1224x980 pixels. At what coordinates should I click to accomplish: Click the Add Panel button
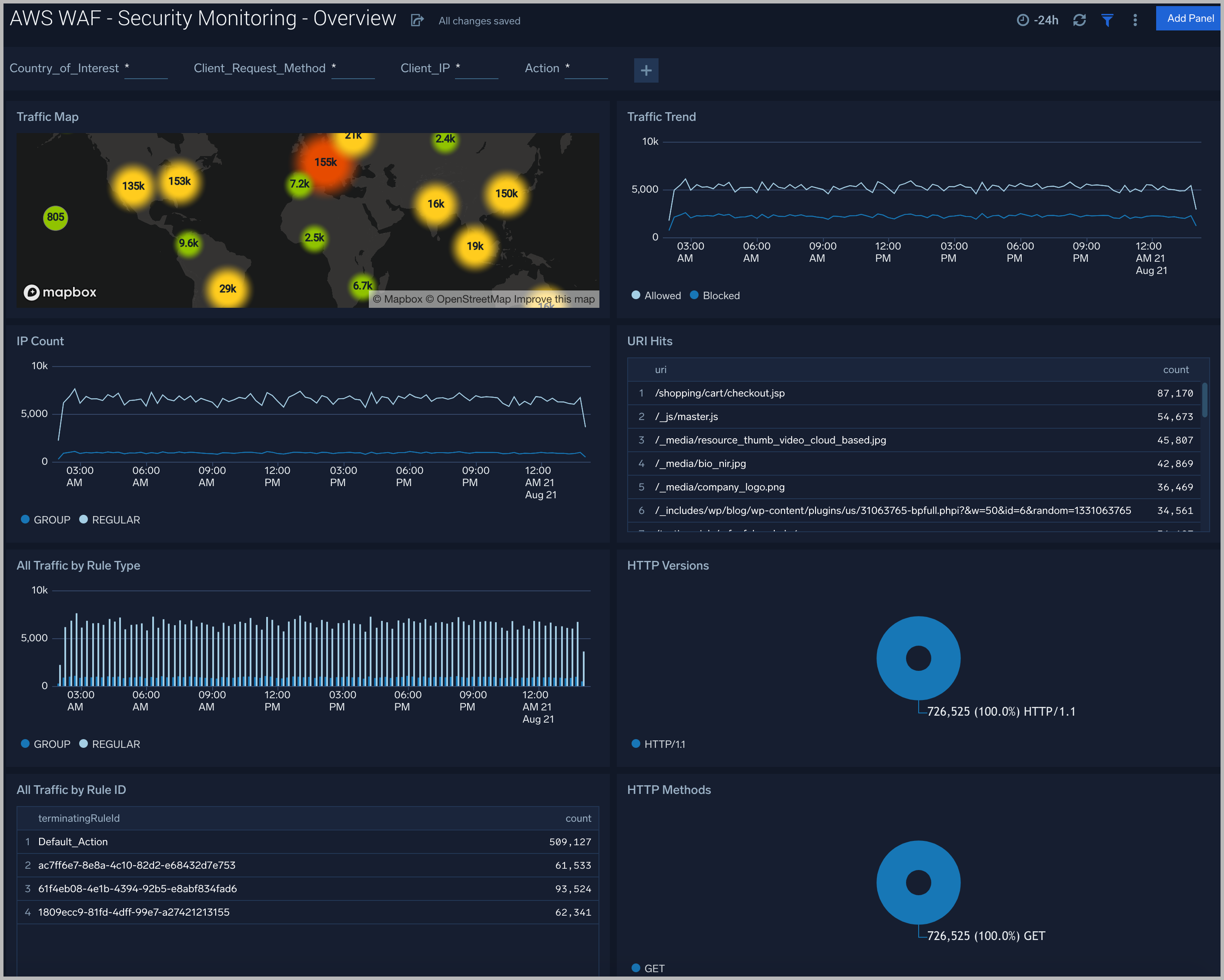coord(1188,18)
